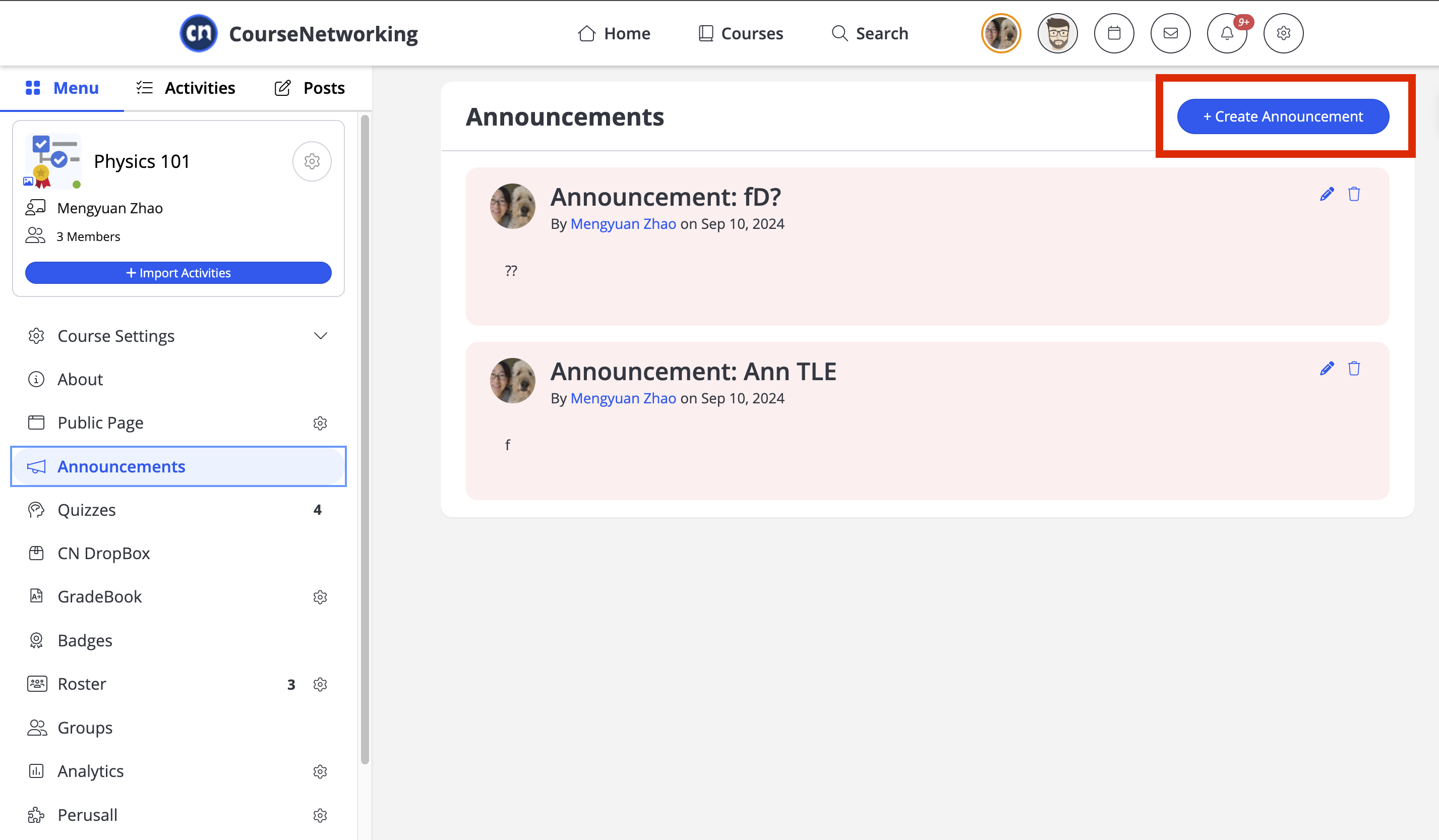Image resolution: width=1439 pixels, height=840 pixels.
Task: Click author avatar on 'fD?' announcement
Action: [x=512, y=206]
